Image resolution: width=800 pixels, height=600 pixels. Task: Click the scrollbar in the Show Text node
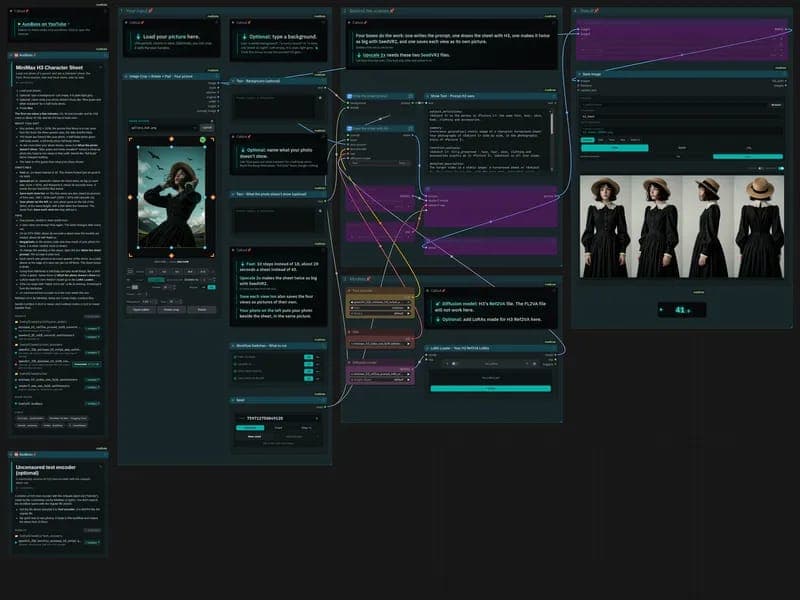551,121
